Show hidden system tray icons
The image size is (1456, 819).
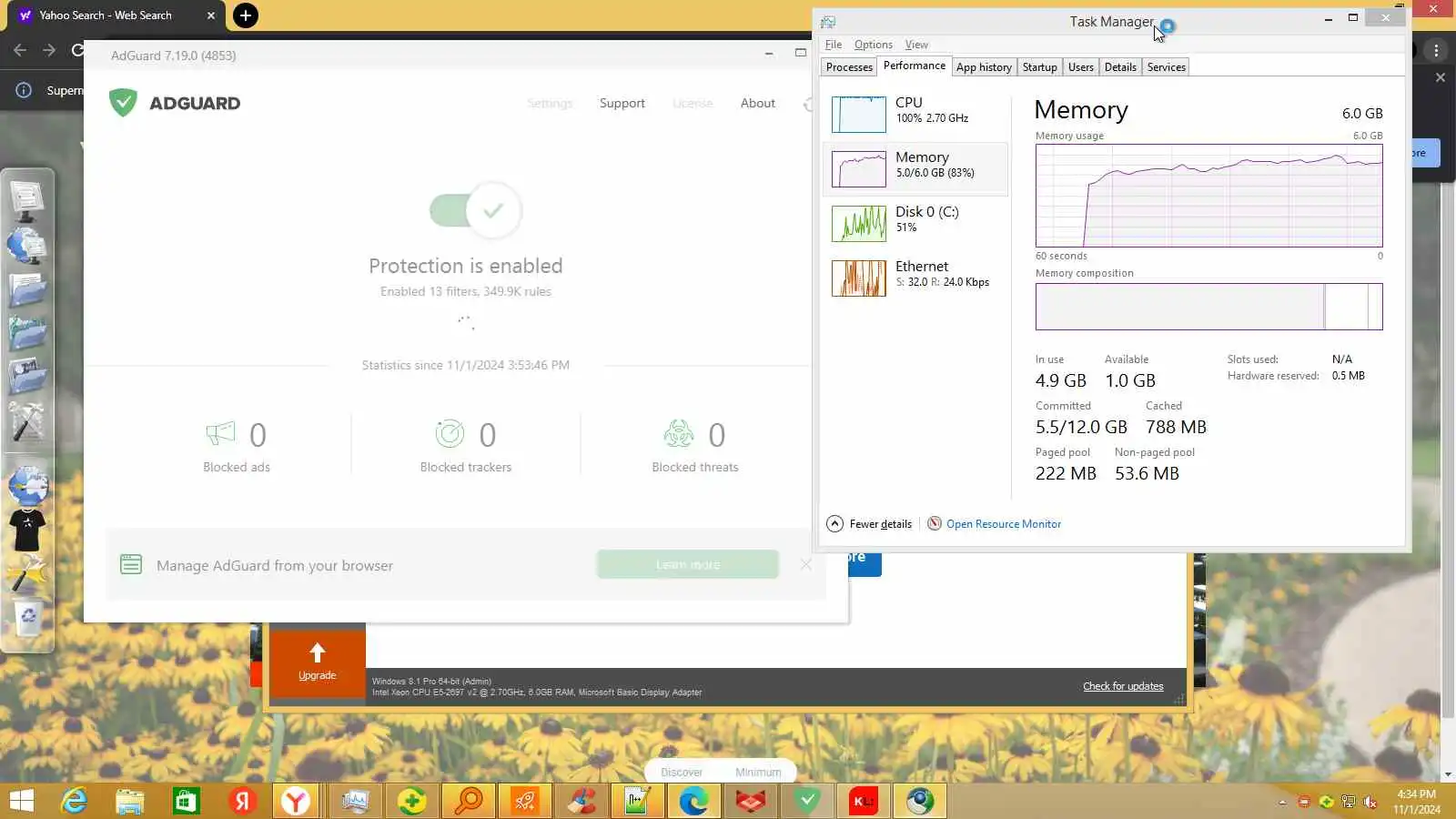click(1282, 802)
